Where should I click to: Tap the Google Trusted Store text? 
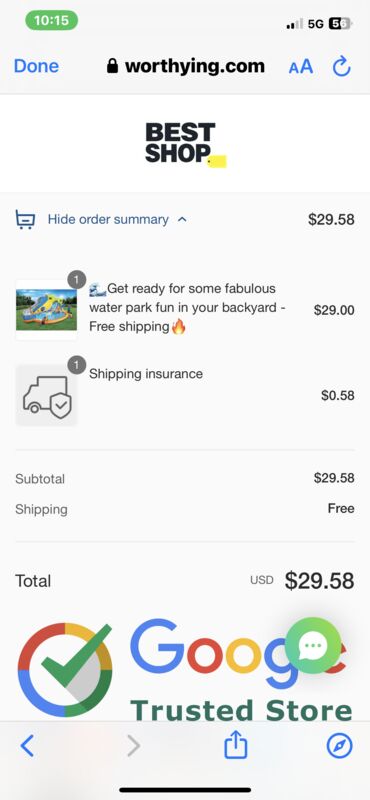coord(241,710)
